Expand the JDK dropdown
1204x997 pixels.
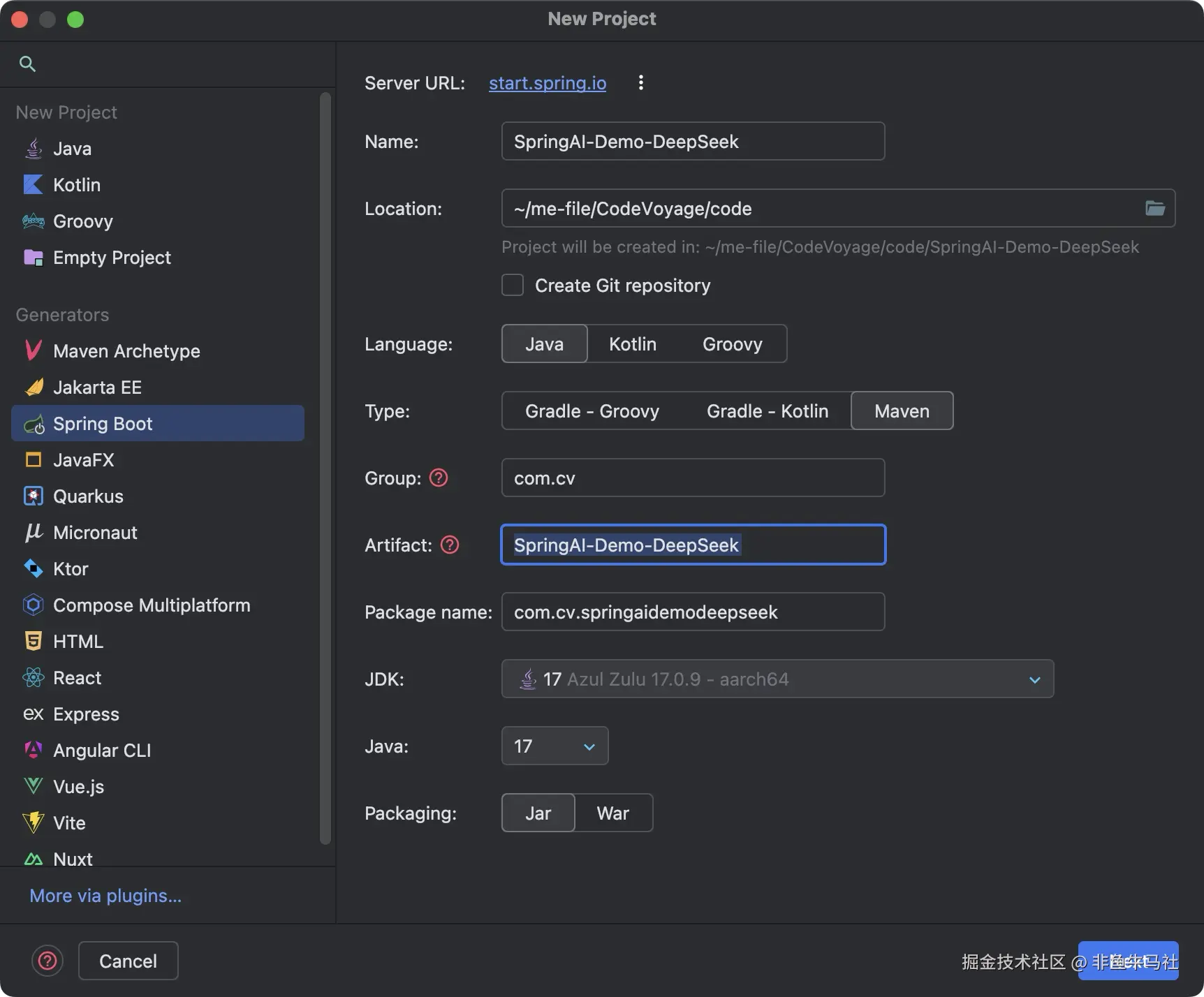(x=1034, y=679)
